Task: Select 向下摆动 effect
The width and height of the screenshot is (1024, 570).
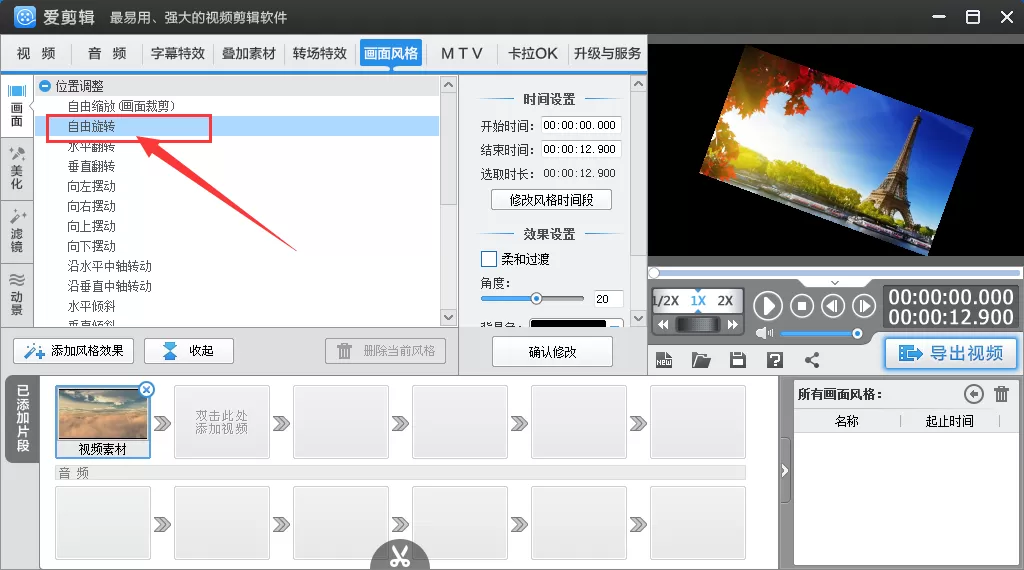Action: [91, 246]
